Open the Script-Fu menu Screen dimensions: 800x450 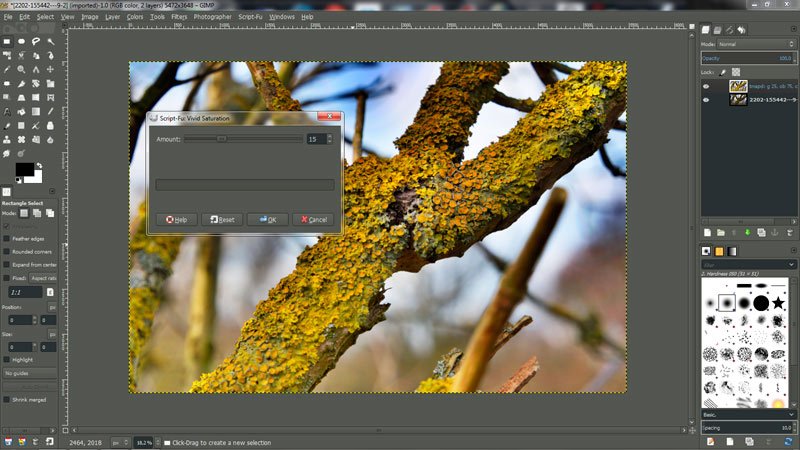click(x=250, y=17)
